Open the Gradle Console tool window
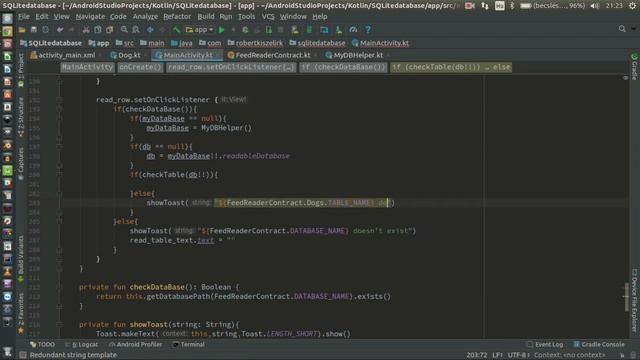This screenshot has width=640, height=360. [x=599, y=344]
